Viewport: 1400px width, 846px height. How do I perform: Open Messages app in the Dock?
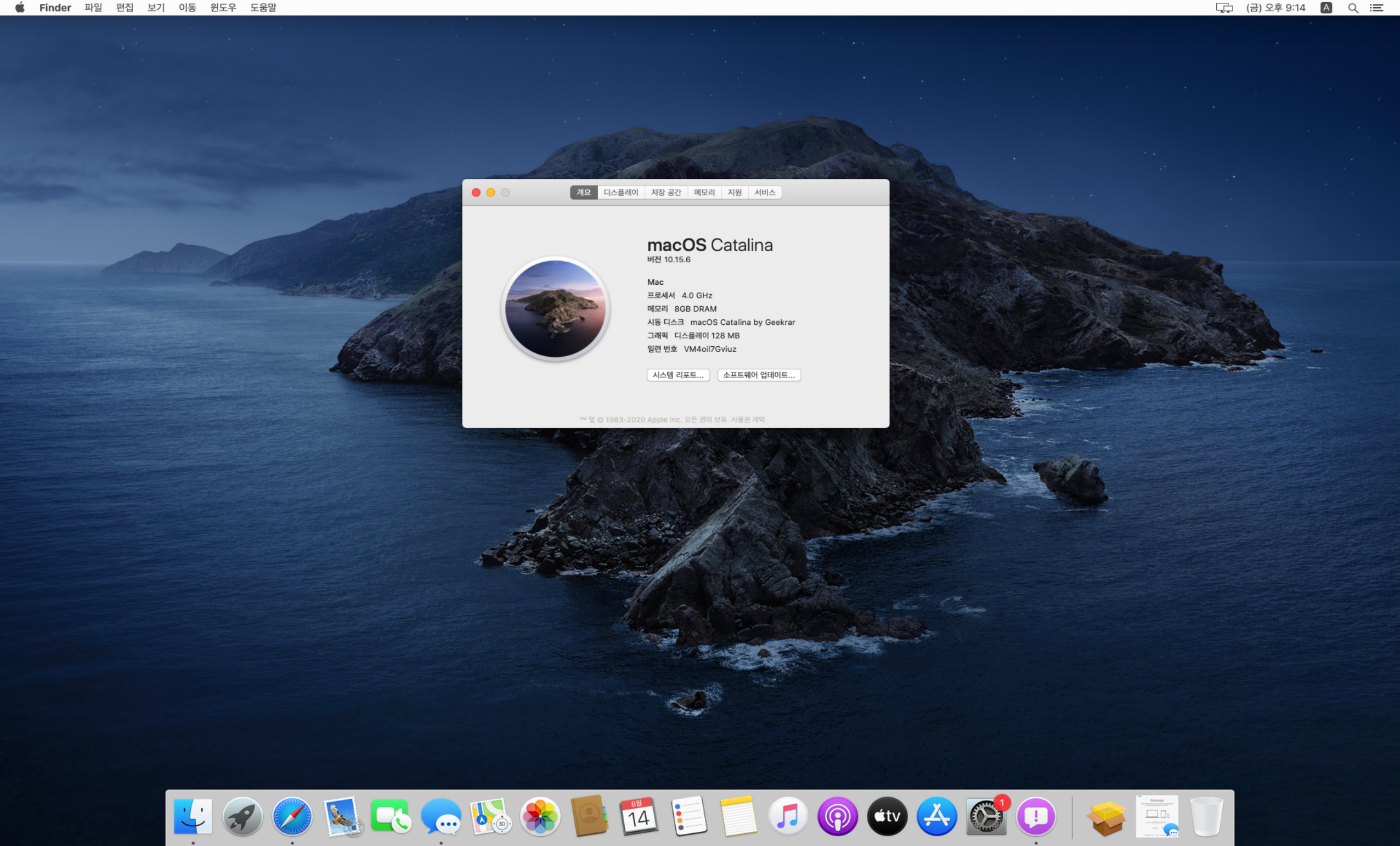441,816
